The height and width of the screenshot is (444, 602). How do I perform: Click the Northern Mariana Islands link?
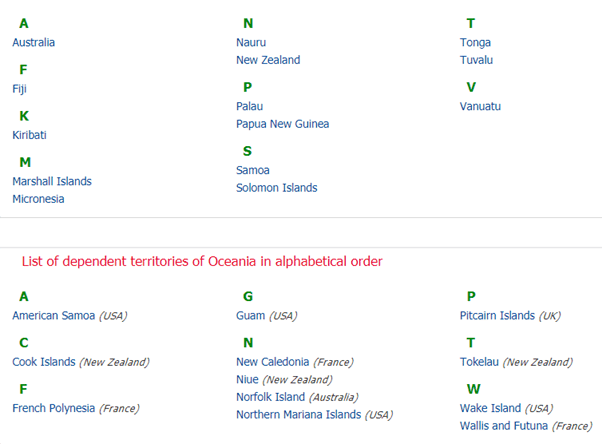click(x=298, y=414)
